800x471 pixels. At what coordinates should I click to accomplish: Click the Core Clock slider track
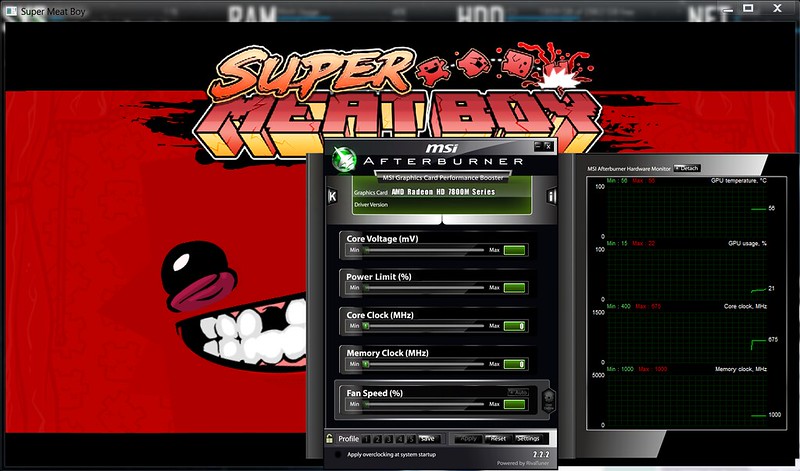tap(424, 326)
